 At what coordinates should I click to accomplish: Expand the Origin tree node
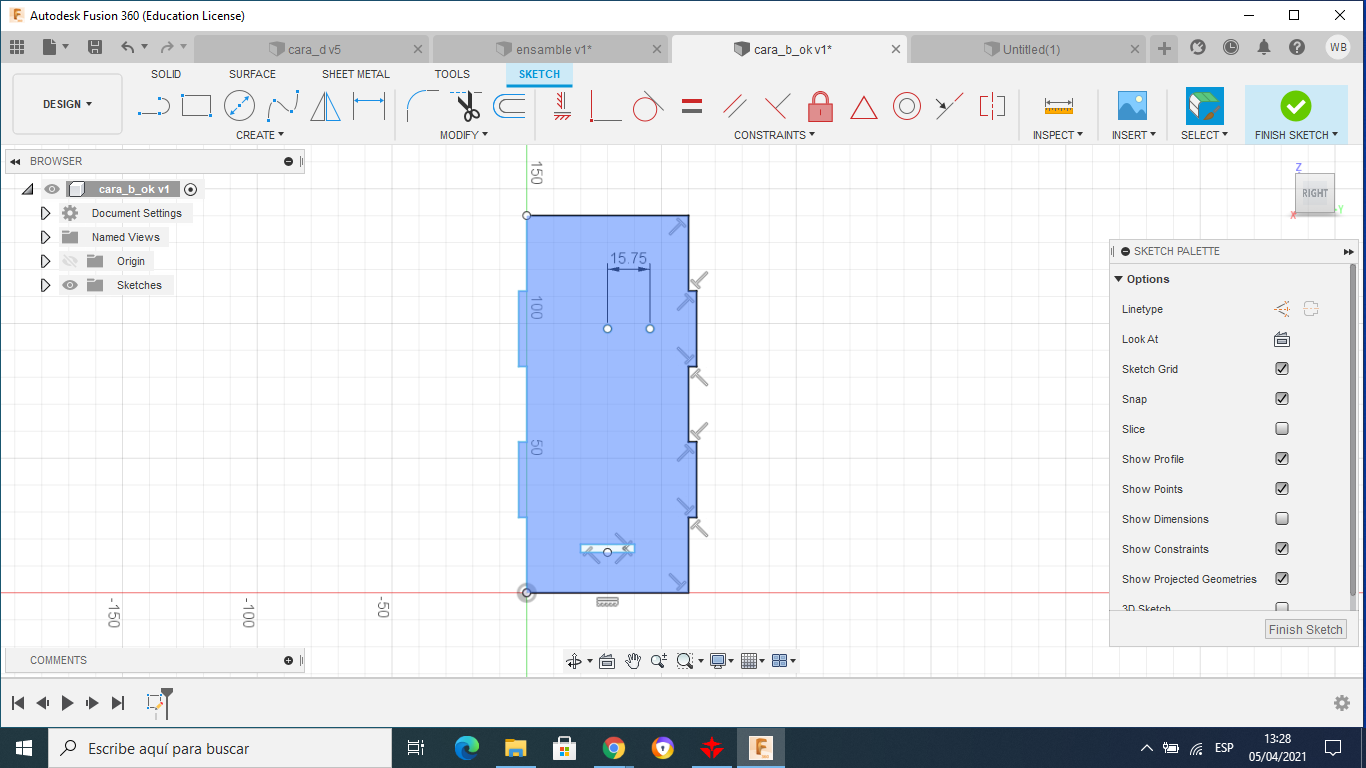coord(45,261)
